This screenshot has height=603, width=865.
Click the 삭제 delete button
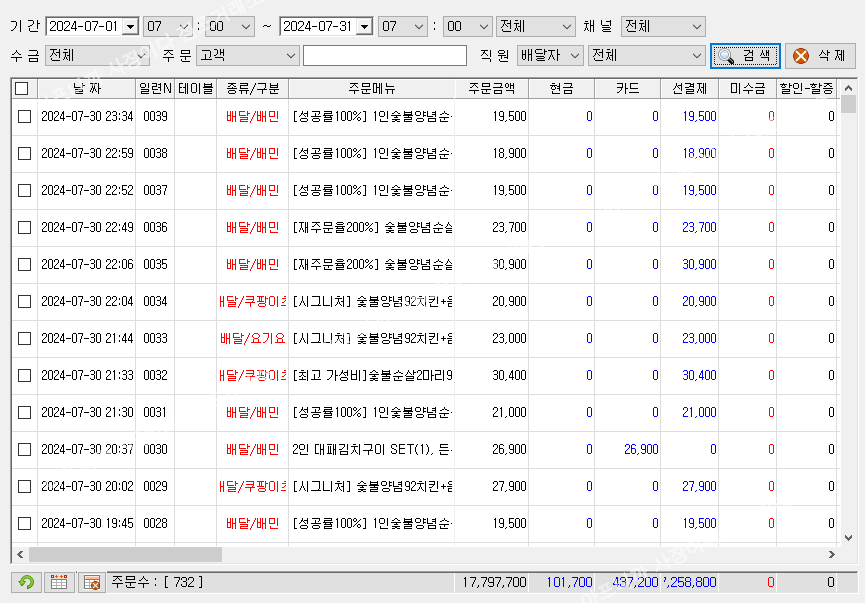click(x=820, y=55)
